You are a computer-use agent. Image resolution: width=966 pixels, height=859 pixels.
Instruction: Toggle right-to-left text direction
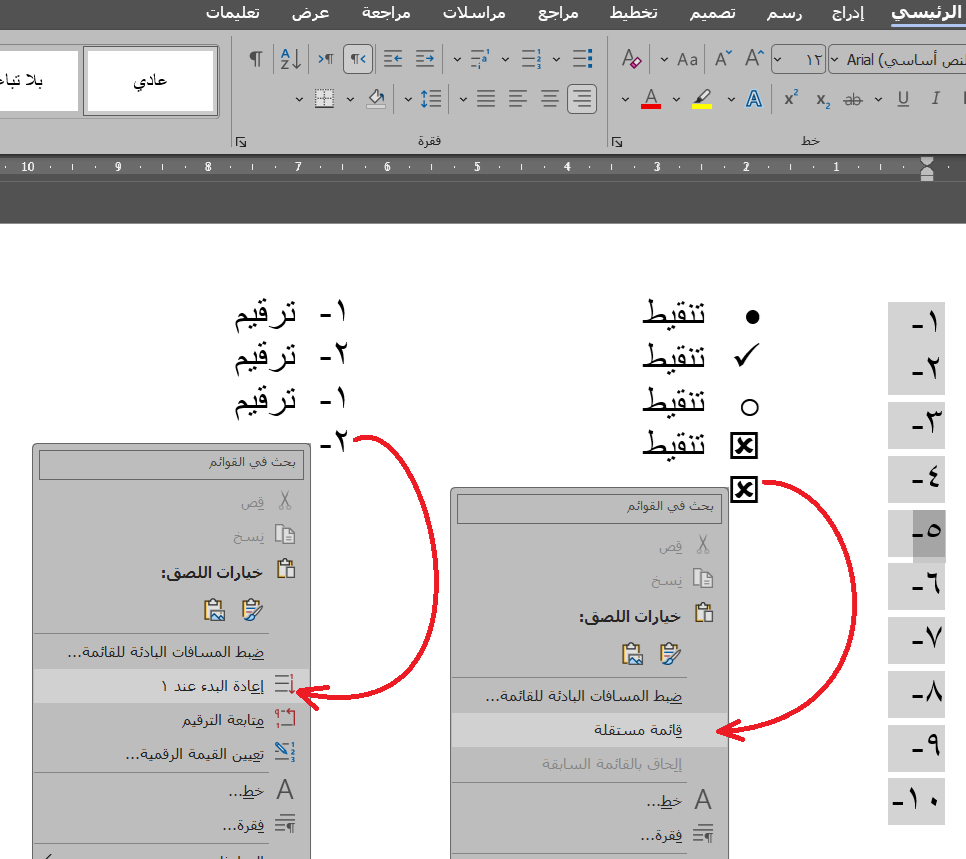[358, 59]
